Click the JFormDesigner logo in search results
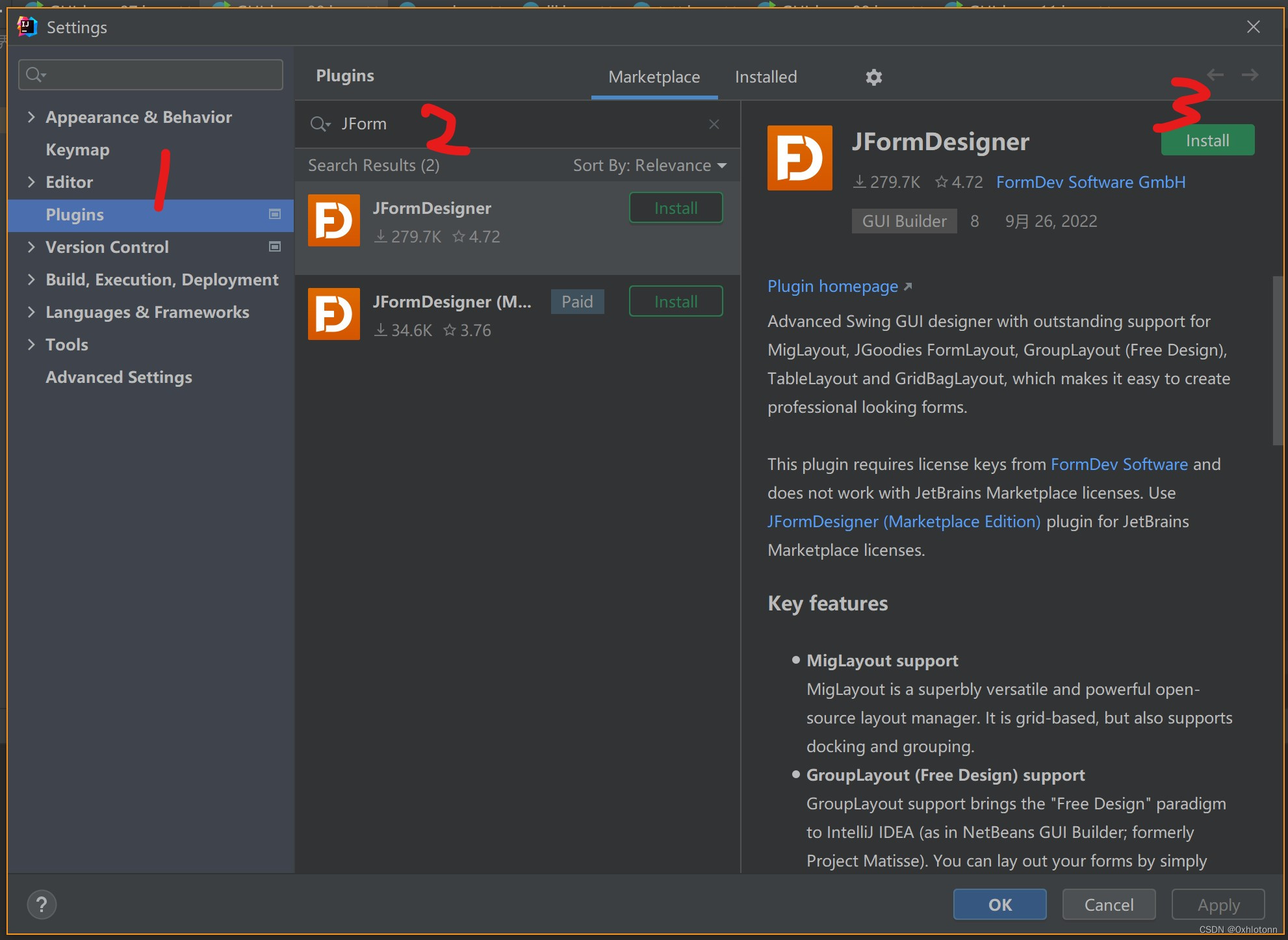Viewport: 1288px width, 940px height. click(333, 220)
